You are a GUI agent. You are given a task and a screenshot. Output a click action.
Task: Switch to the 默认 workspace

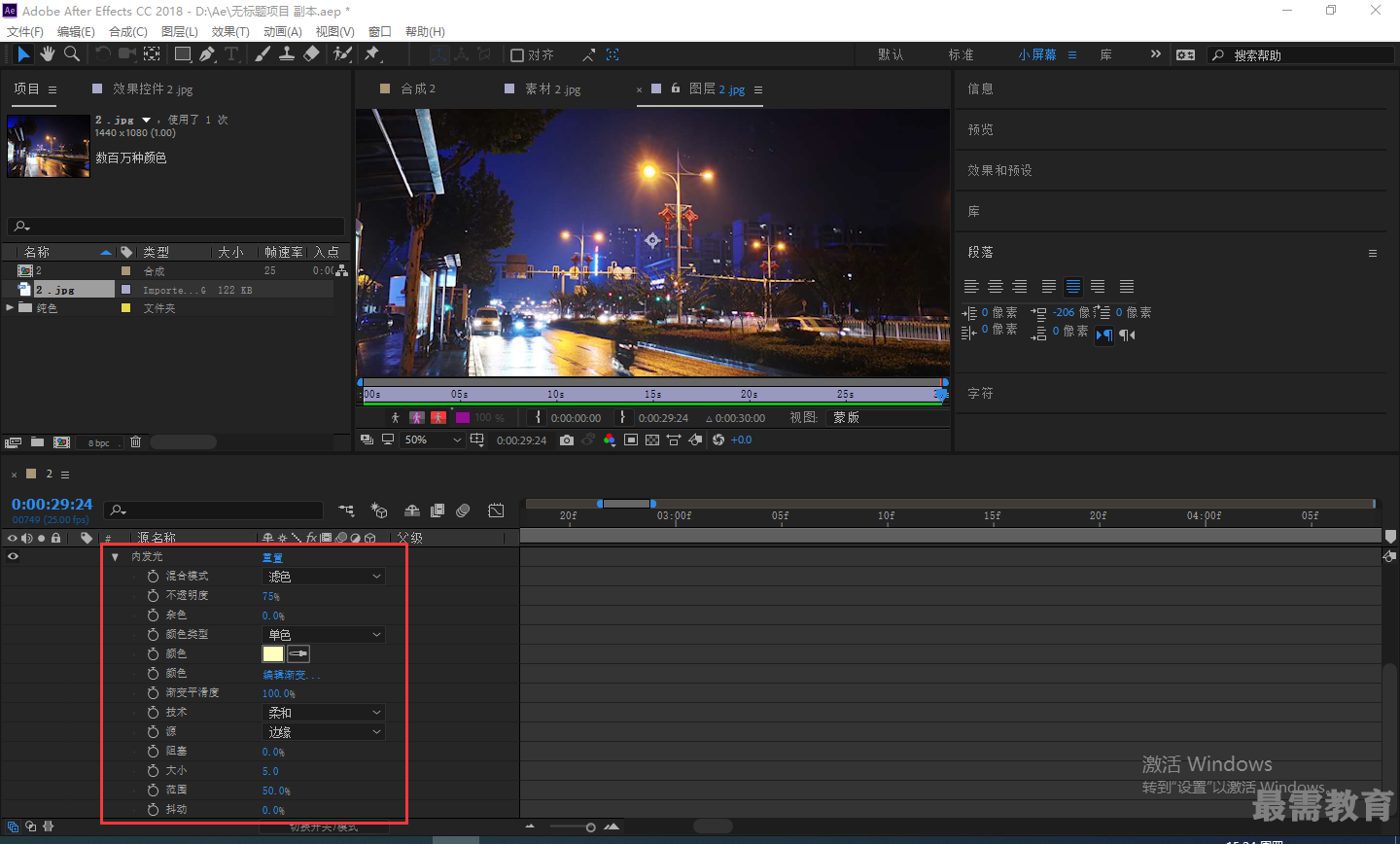(891, 54)
